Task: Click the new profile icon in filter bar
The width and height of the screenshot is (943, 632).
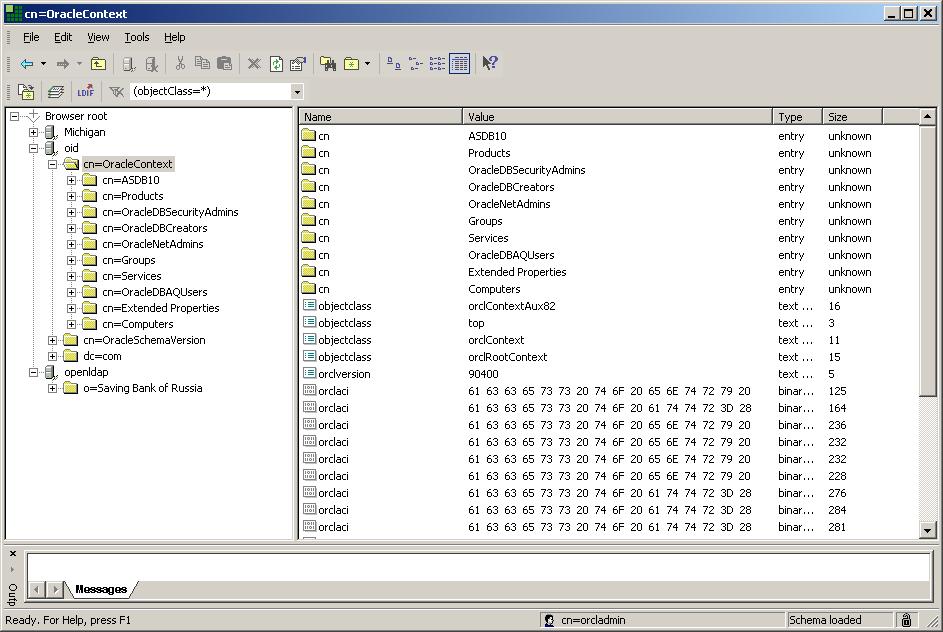Action: pyautogui.click(x=26, y=91)
